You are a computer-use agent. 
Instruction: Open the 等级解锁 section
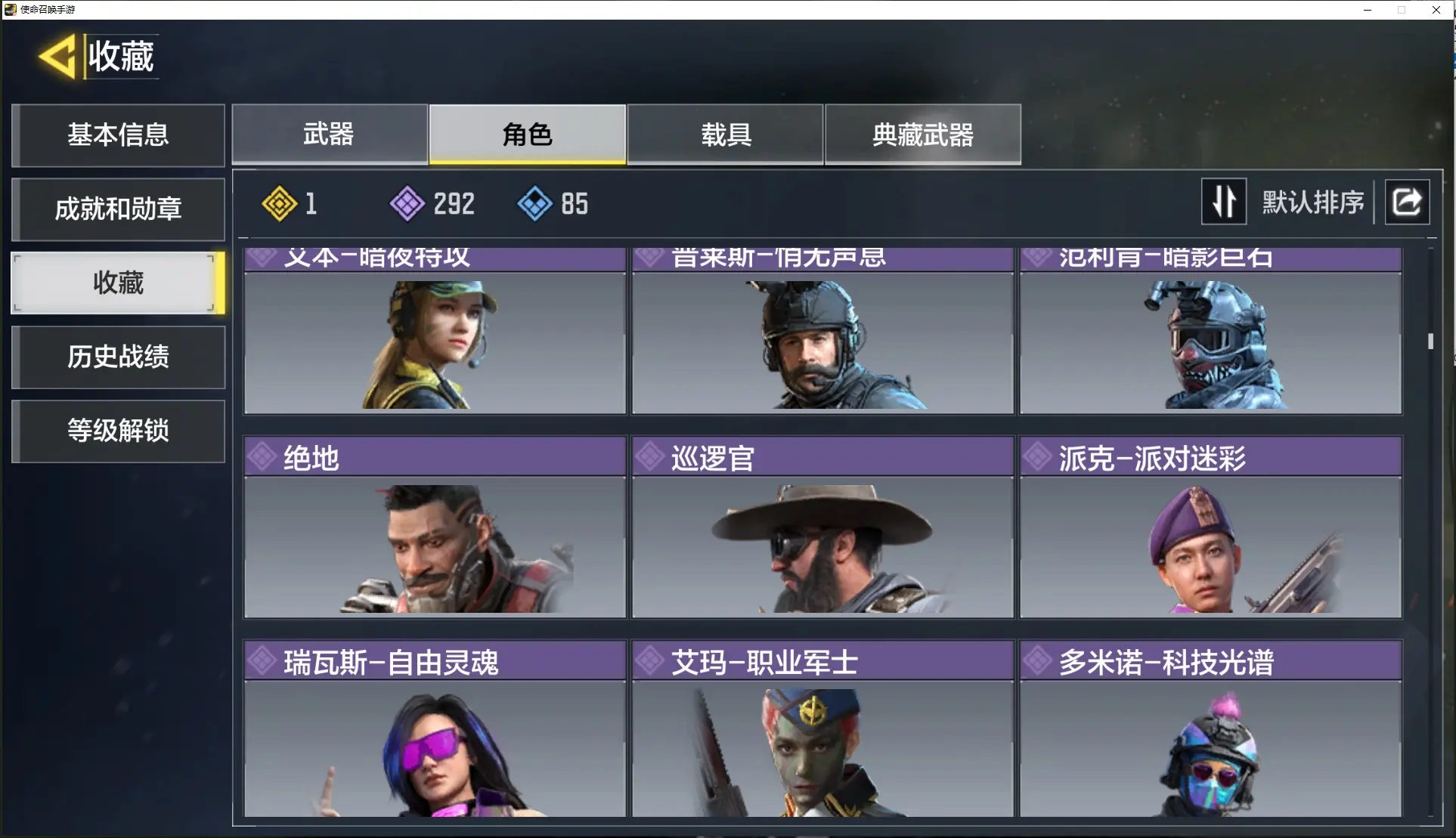pos(118,431)
